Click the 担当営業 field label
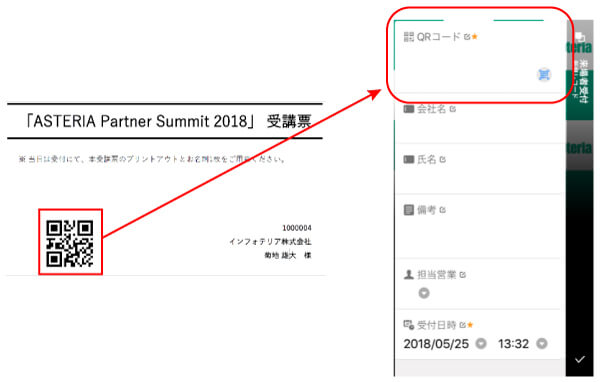This screenshot has width=600, height=382. [437, 274]
